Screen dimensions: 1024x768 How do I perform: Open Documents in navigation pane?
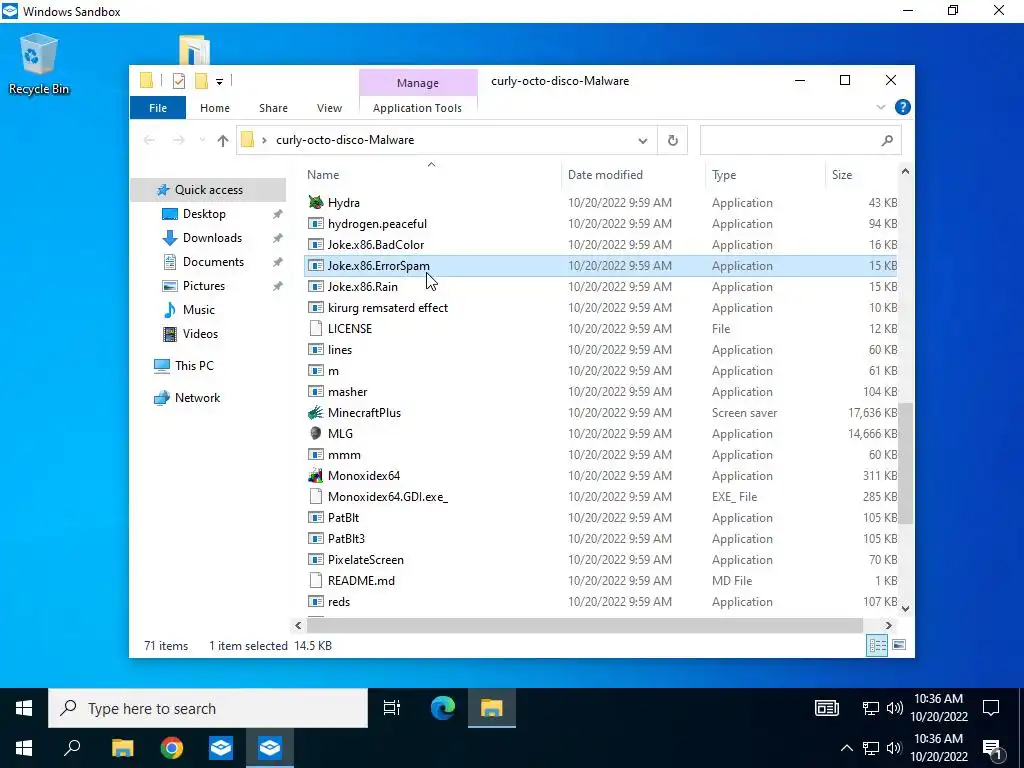[213, 262]
